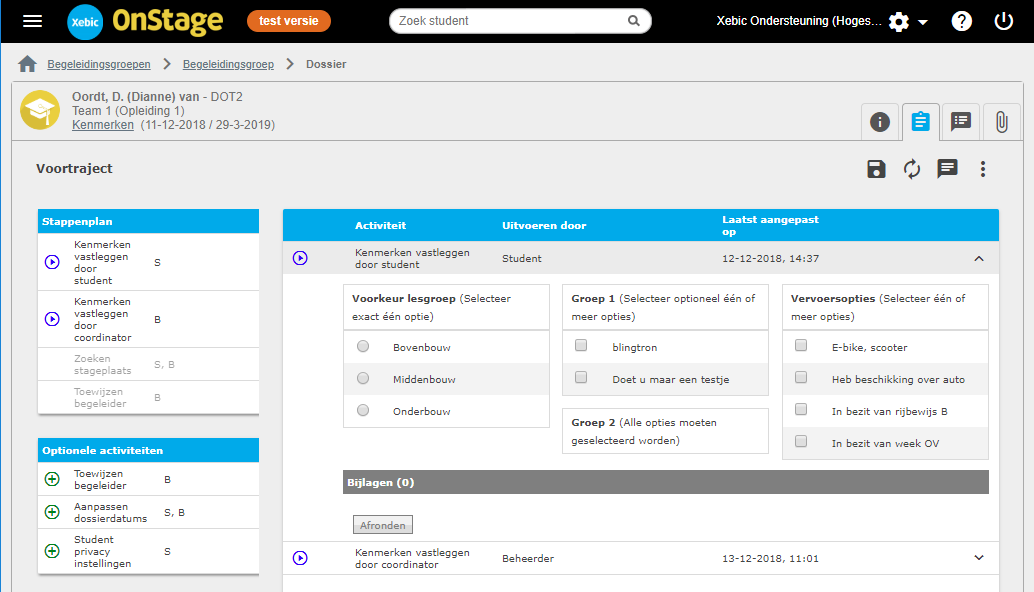Viewport: 1034px width, 592px height.
Task: Click play icon for Kenmerken vastleggen door student step
Action: 52,262
